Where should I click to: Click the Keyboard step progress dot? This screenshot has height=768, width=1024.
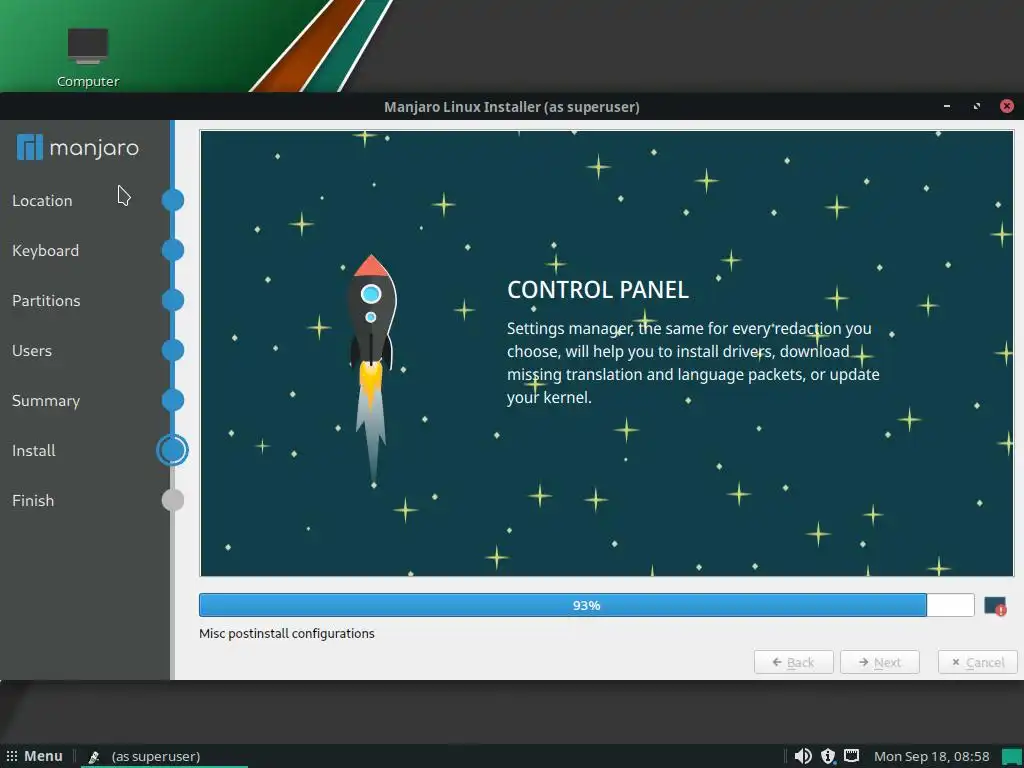pos(173,250)
